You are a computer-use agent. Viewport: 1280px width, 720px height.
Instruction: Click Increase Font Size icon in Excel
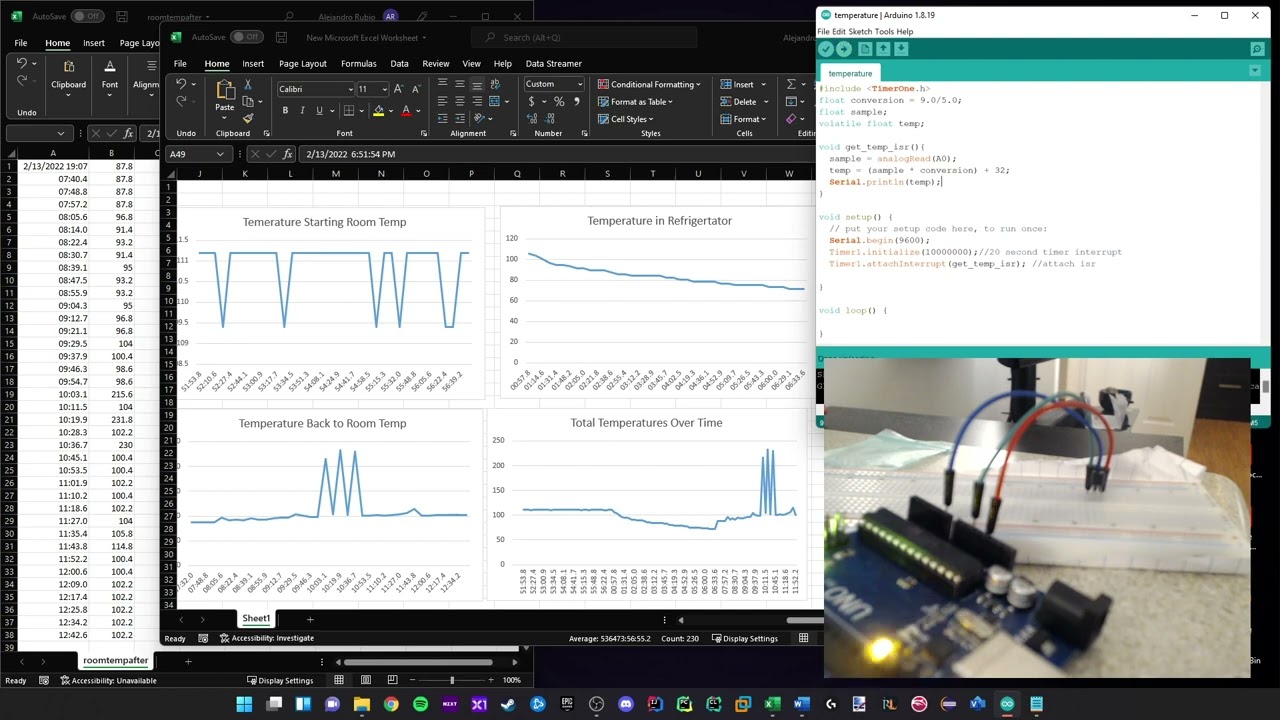tap(401, 89)
